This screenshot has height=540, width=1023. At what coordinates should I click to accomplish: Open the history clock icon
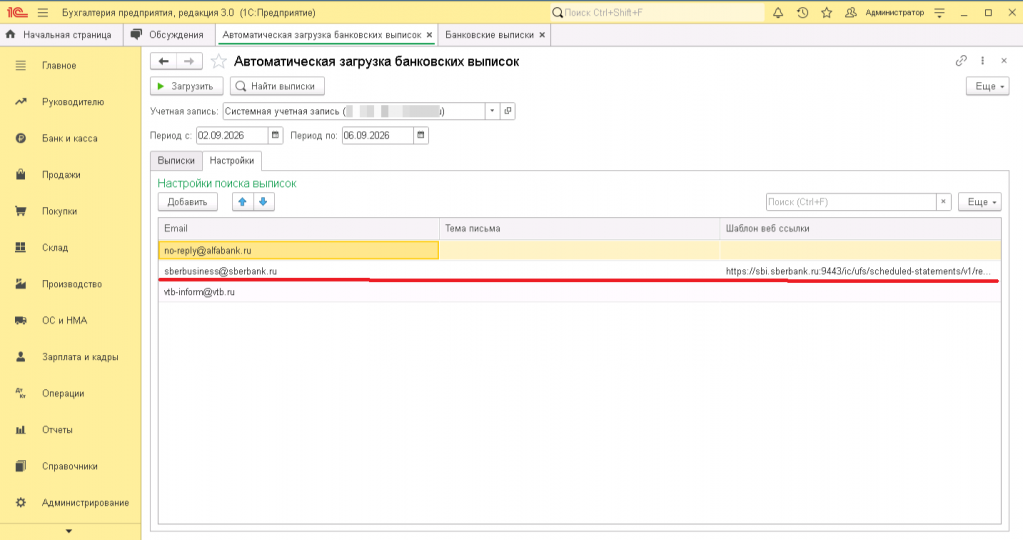tap(802, 12)
